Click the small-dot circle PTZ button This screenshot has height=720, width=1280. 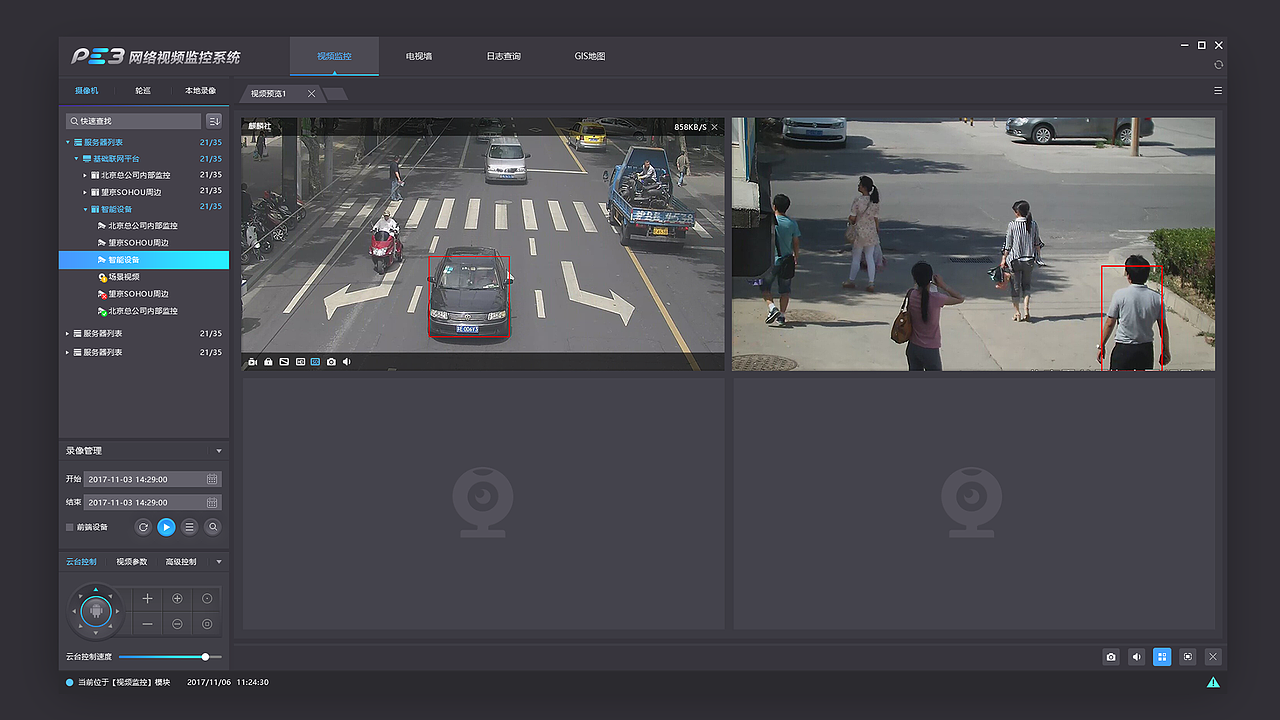207,599
